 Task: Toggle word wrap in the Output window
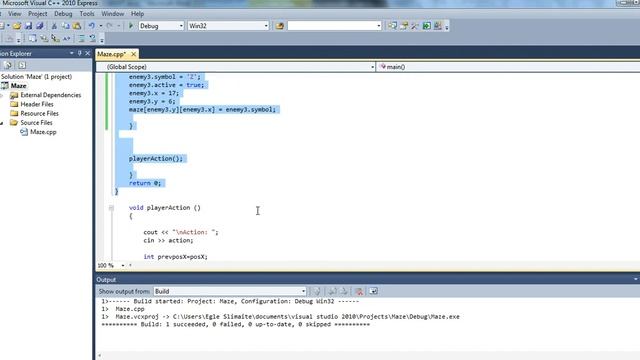(x=373, y=291)
